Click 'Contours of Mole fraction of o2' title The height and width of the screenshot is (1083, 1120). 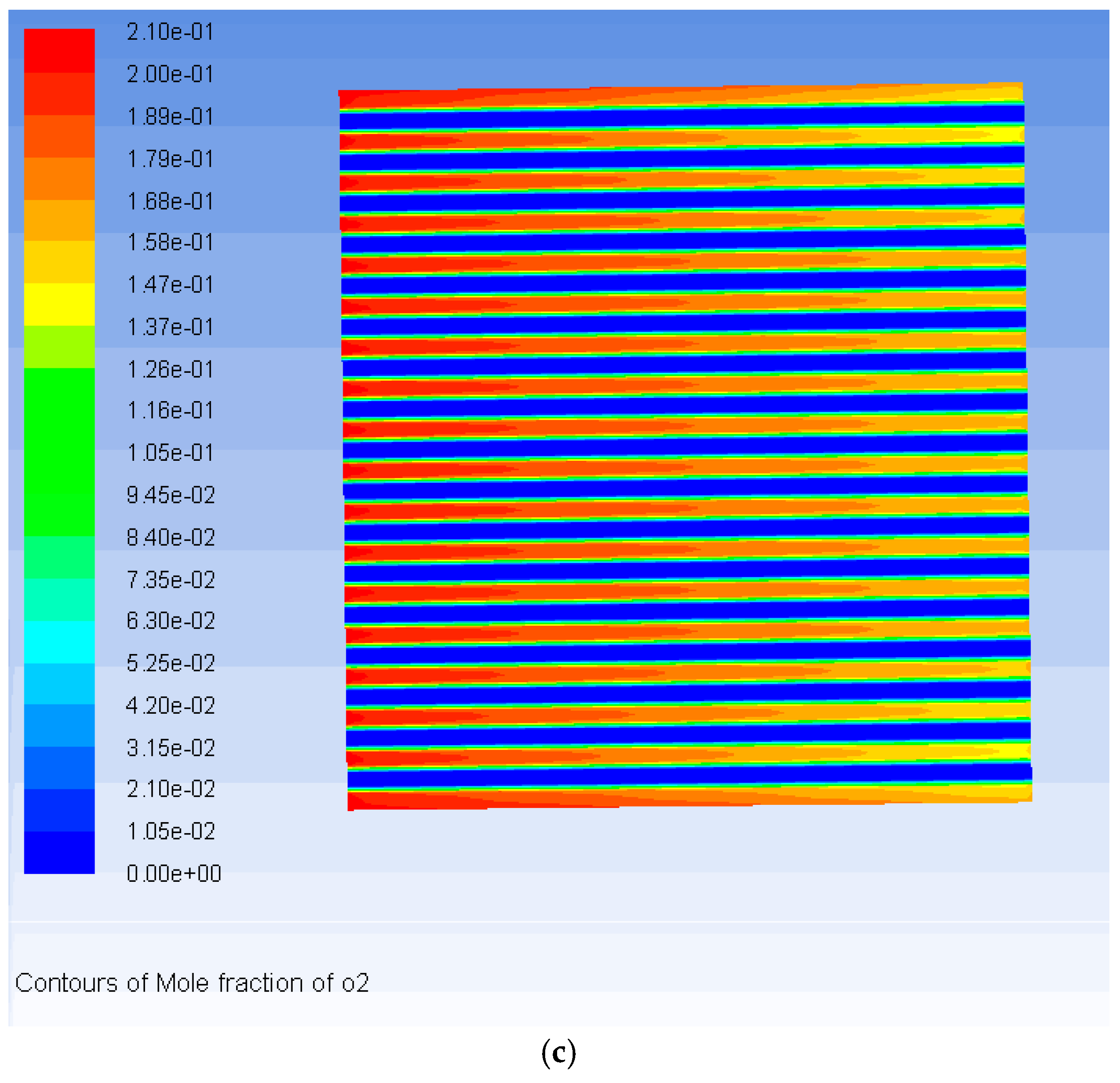[x=192, y=983]
